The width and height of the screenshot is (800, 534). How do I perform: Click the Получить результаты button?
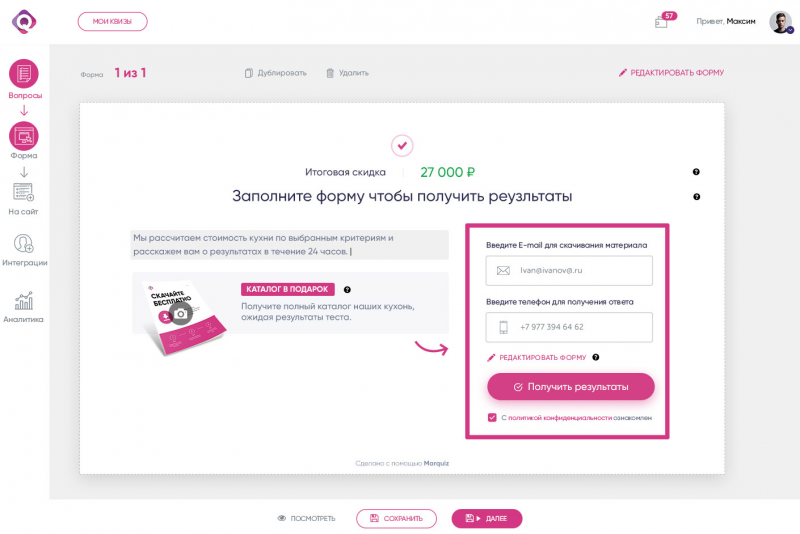[570, 387]
